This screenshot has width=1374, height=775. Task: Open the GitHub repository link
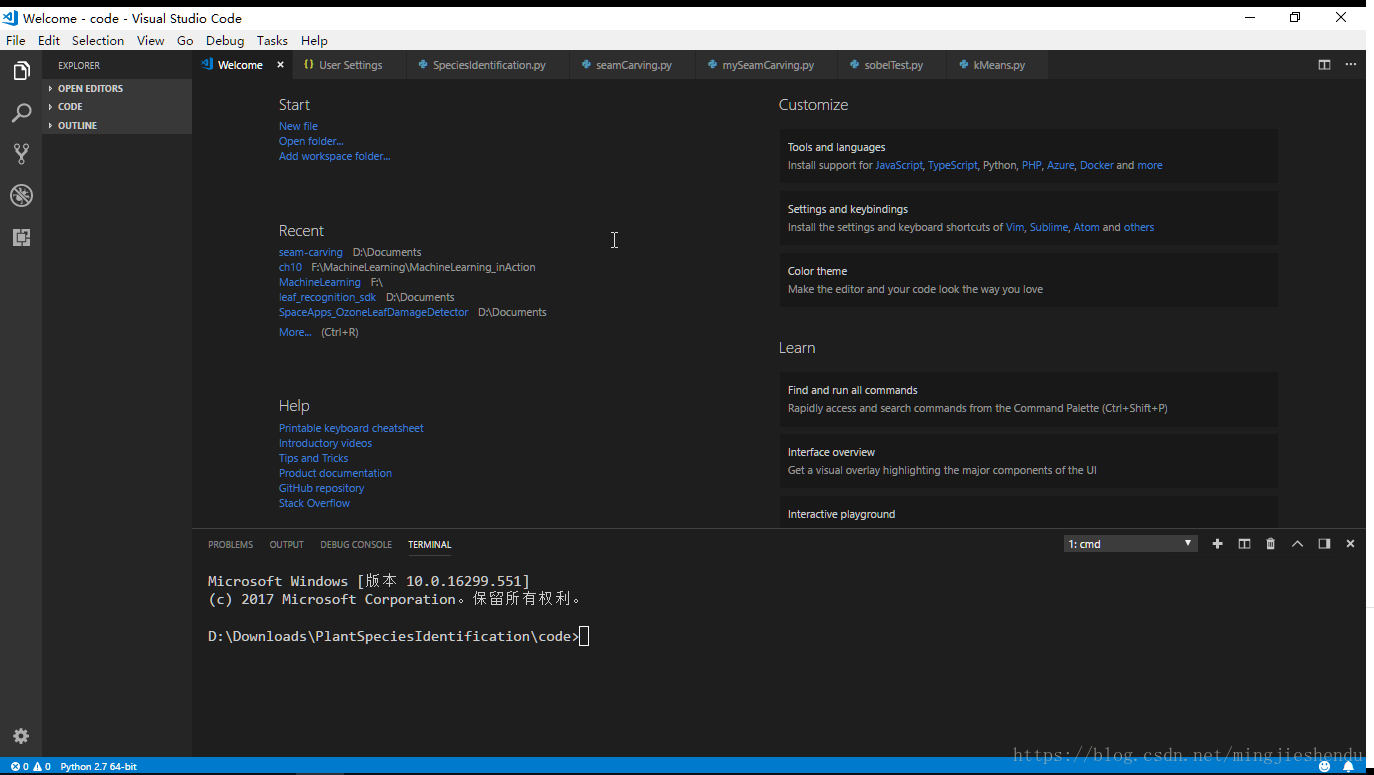click(x=321, y=488)
